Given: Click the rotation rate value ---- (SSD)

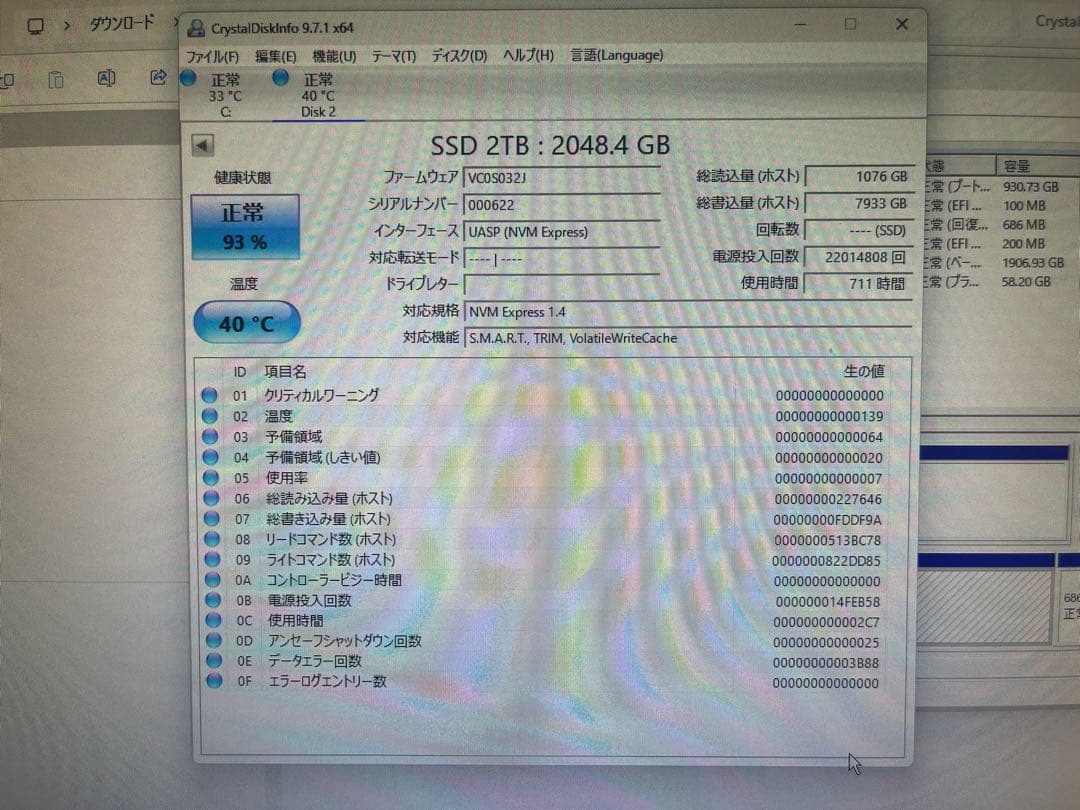Looking at the screenshot, I should [859, 230].
